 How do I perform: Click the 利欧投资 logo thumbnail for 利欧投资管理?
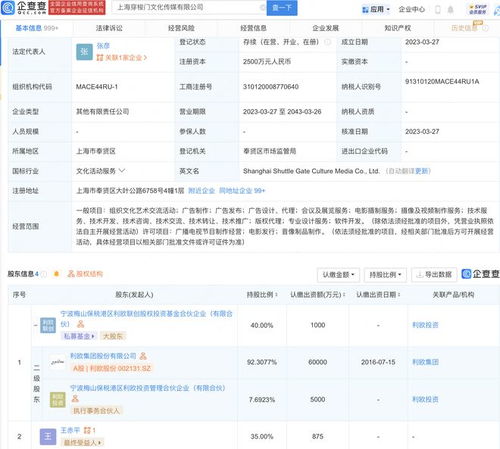point(58,399)
